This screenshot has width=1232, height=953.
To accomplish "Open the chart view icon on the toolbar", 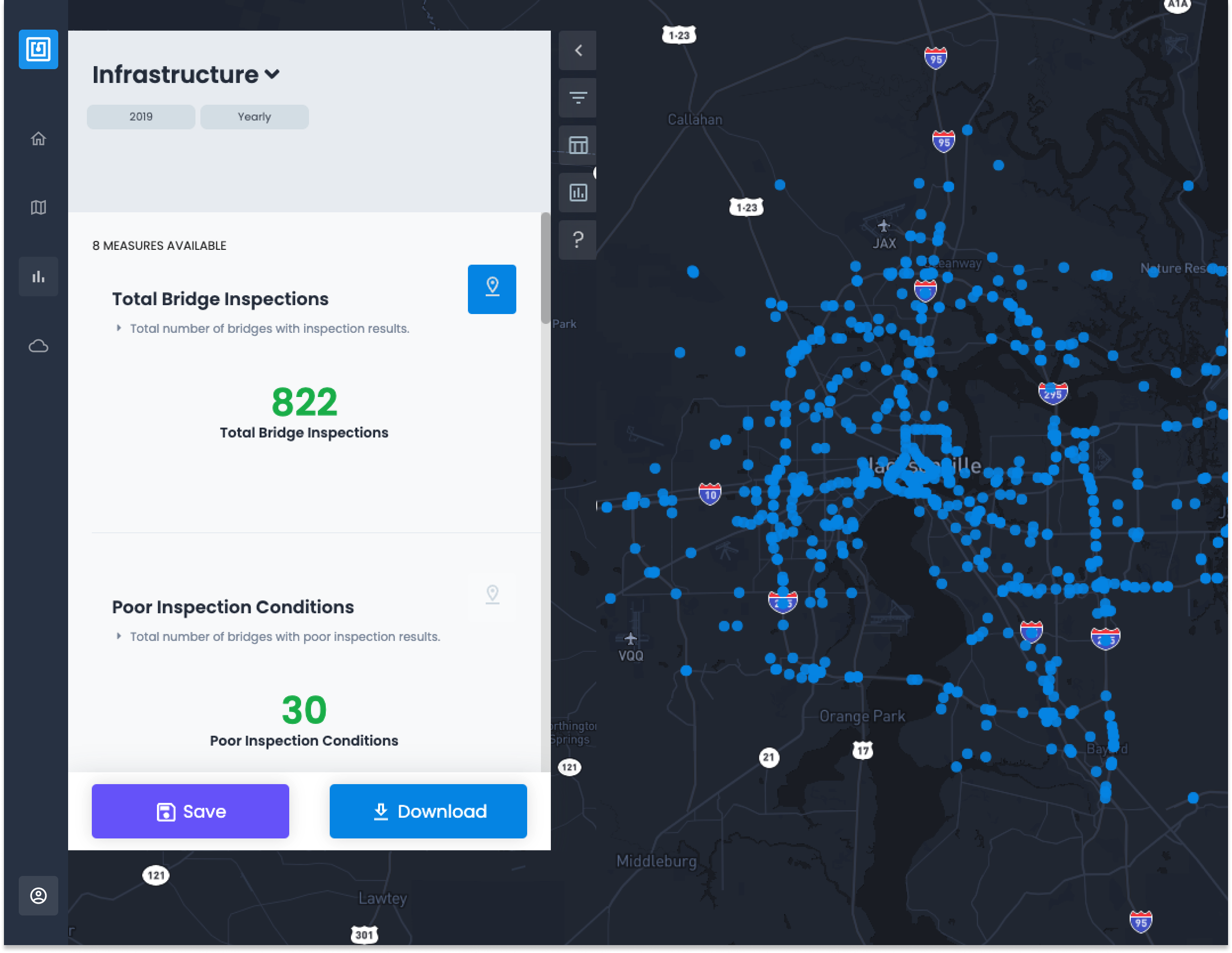I will tap(577, 192).
